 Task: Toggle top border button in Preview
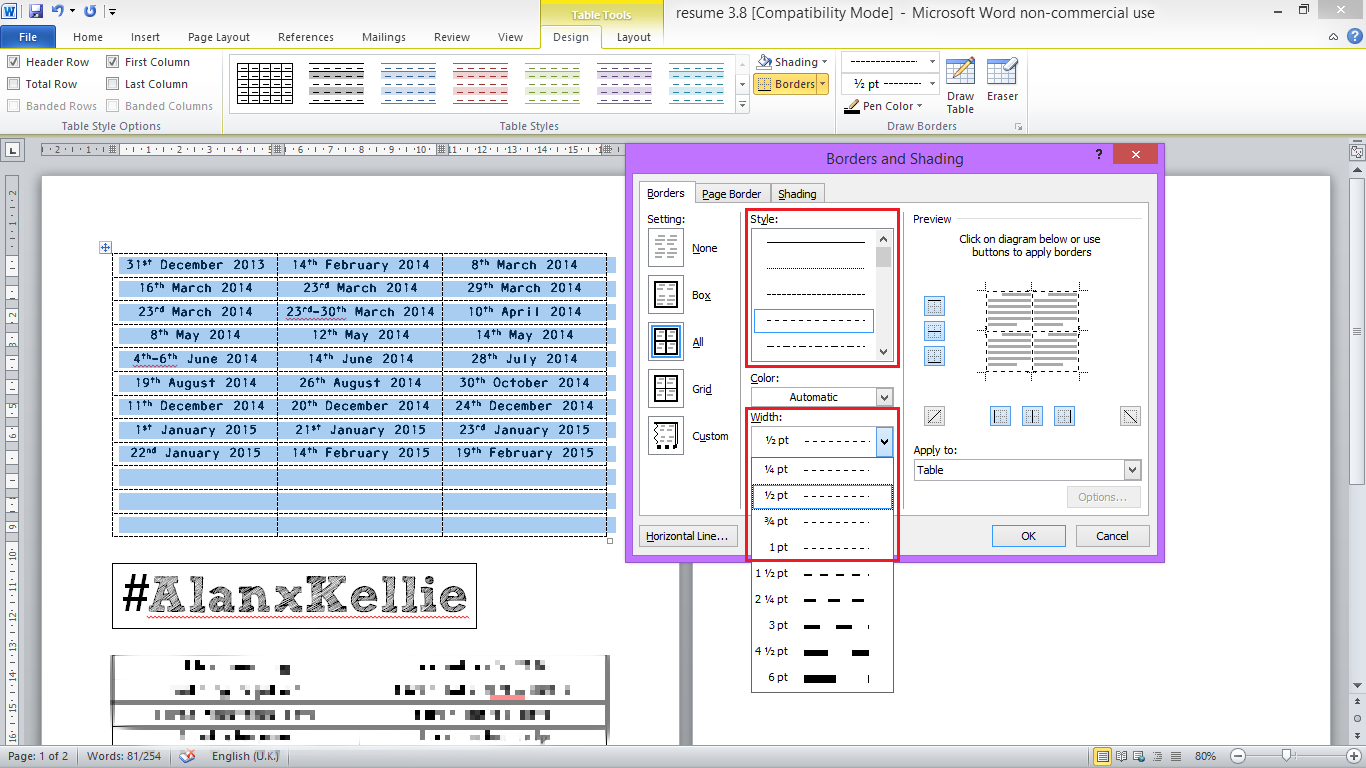point(935,306)
